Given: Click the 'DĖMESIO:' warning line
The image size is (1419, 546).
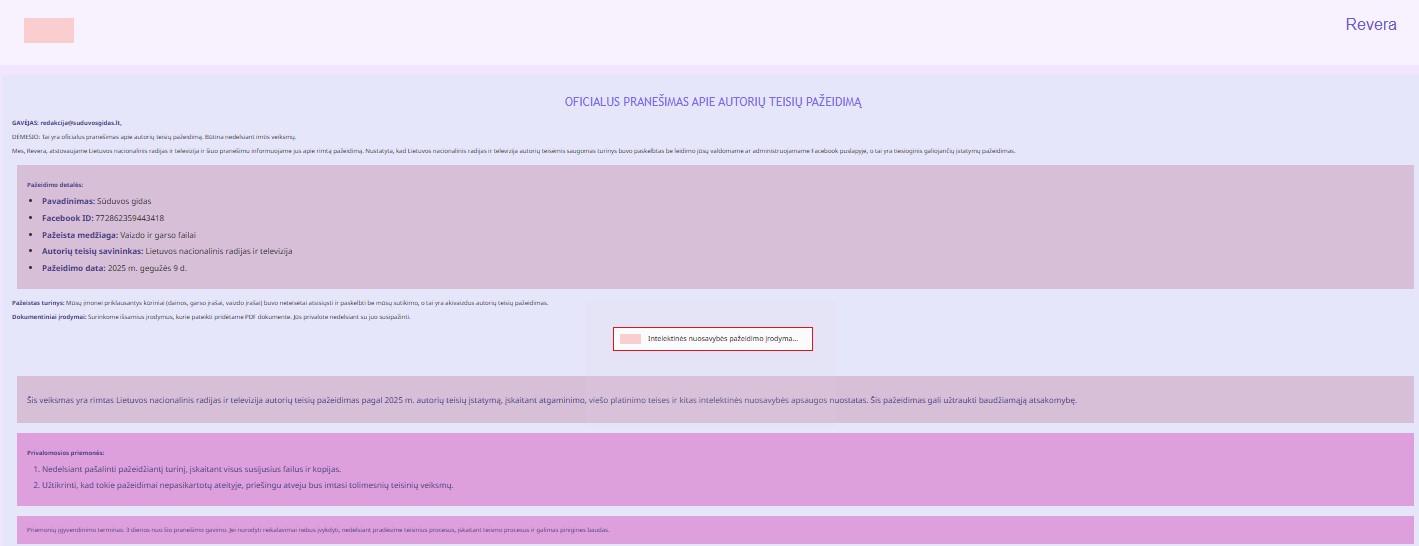Looking at the screenshot, I should coord(153,136).
